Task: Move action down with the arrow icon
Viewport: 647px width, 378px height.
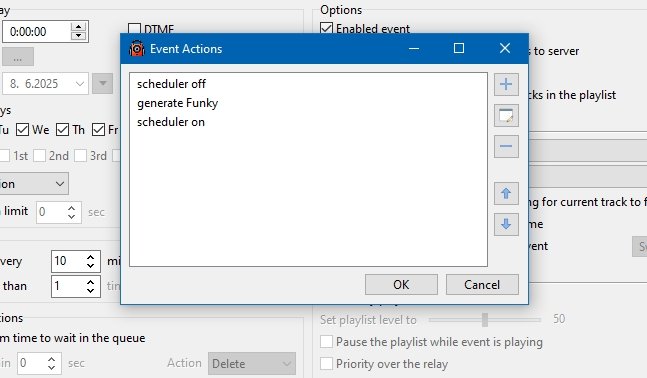Action: (x=506, y=224)
